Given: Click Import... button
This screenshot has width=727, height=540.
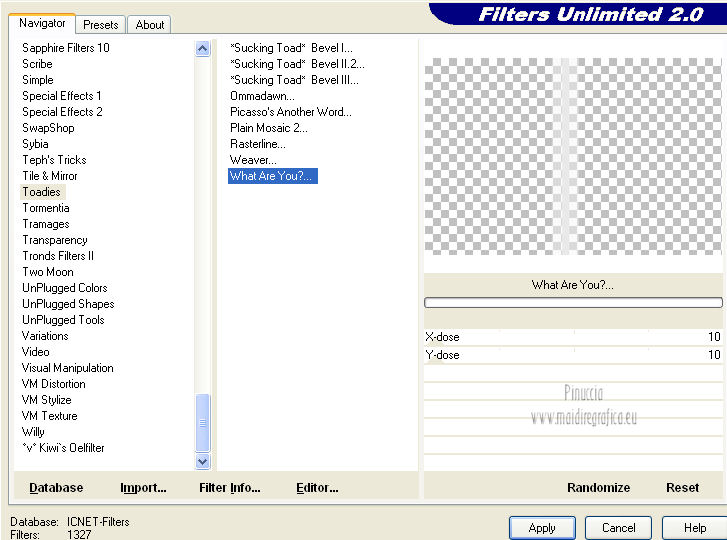Looking at the screenshot, I should click(x=143, y=488).
